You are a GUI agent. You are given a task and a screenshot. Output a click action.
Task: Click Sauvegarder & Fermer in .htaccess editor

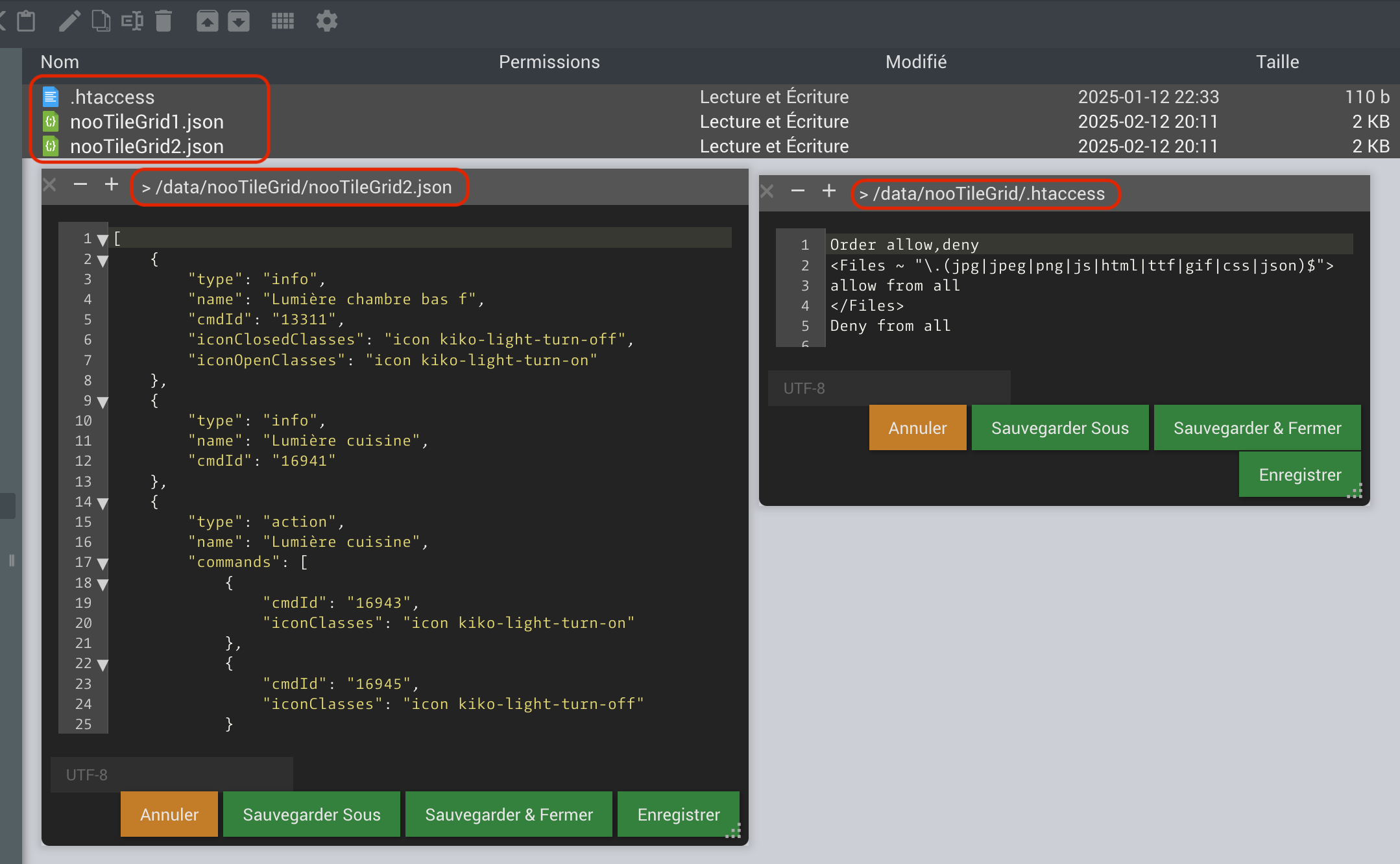(1257, 427)
